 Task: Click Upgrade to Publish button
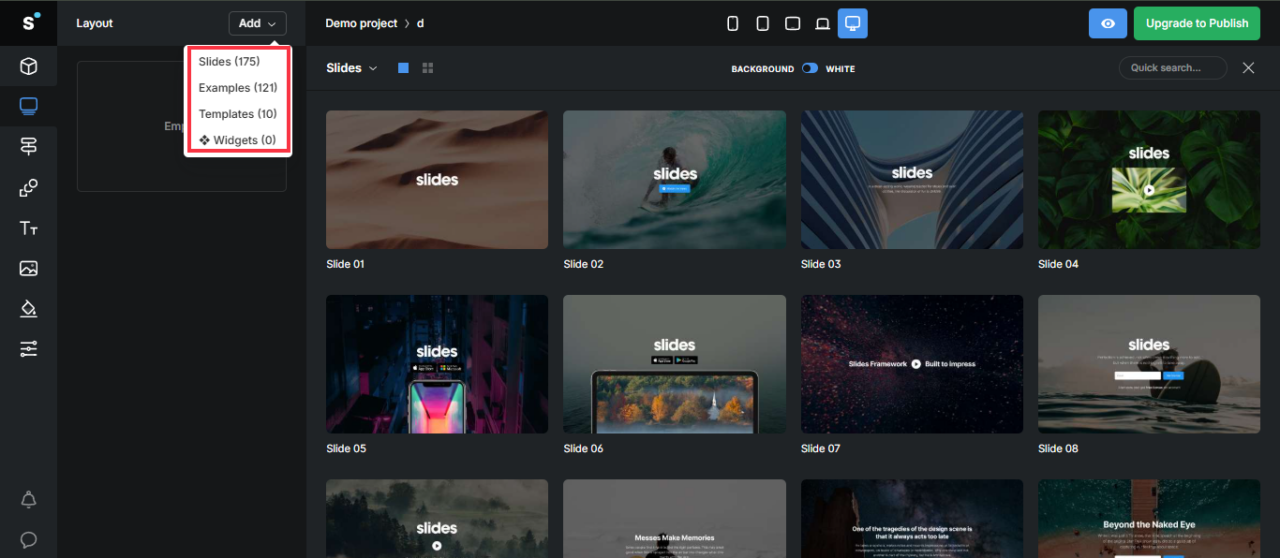1197,23
